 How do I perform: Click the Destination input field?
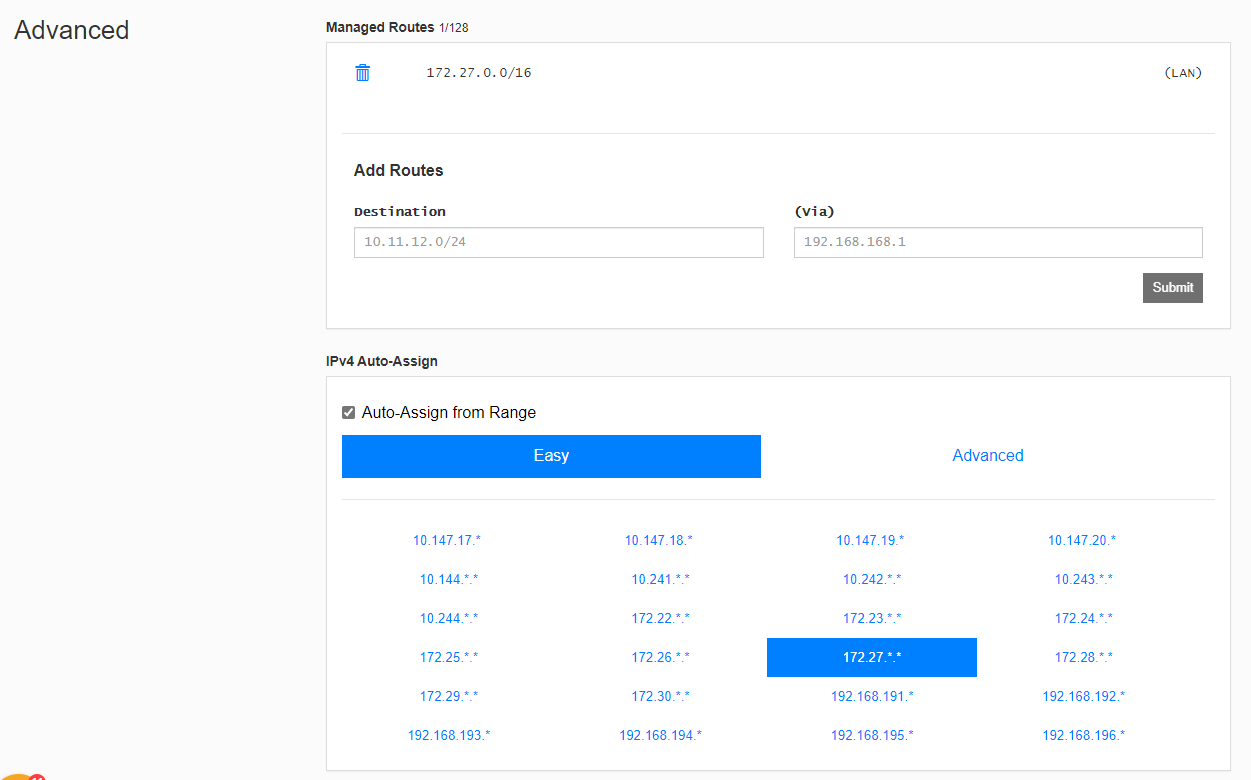point(559,242)
